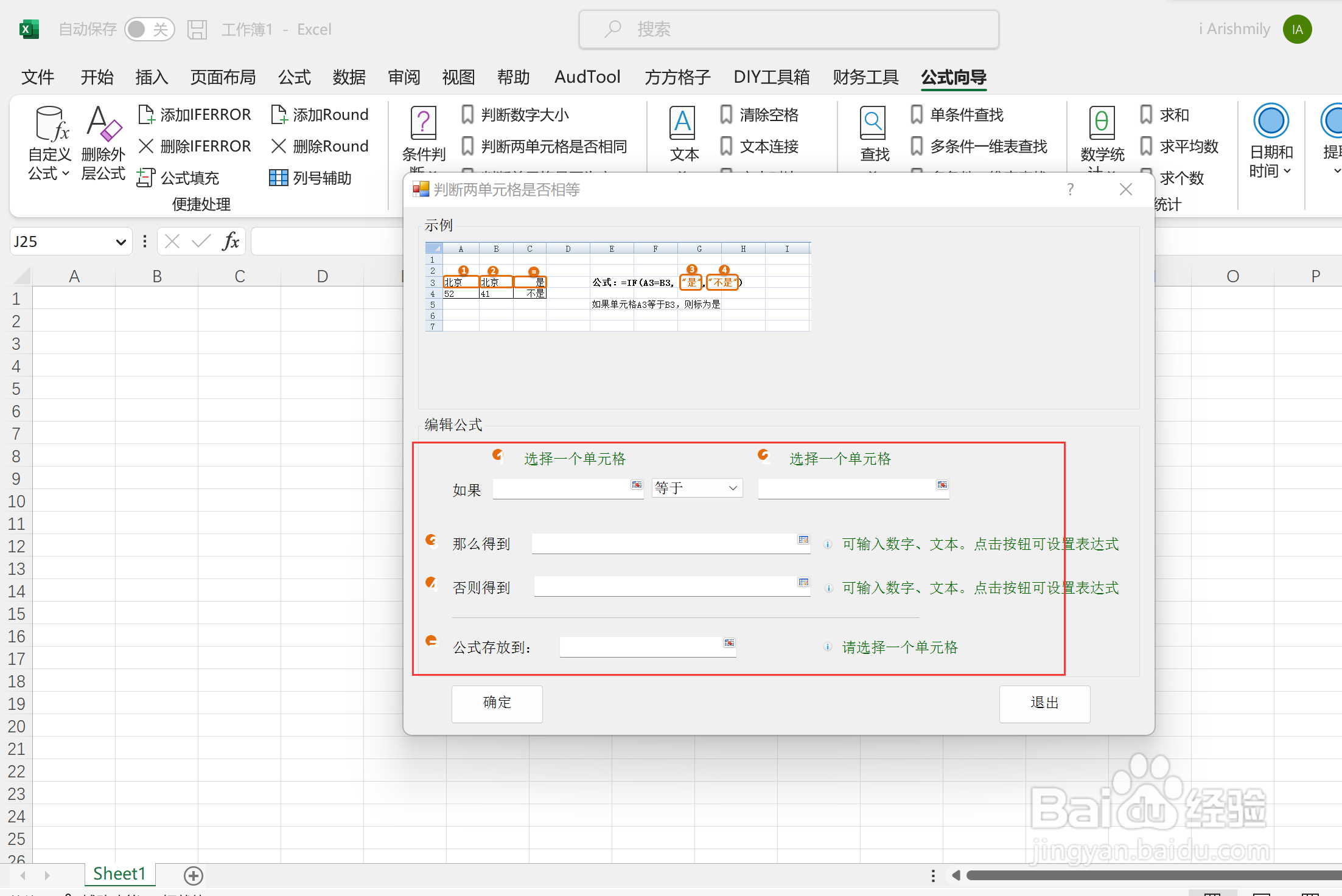Click 公式填充 command

click(x=178, y=178)
